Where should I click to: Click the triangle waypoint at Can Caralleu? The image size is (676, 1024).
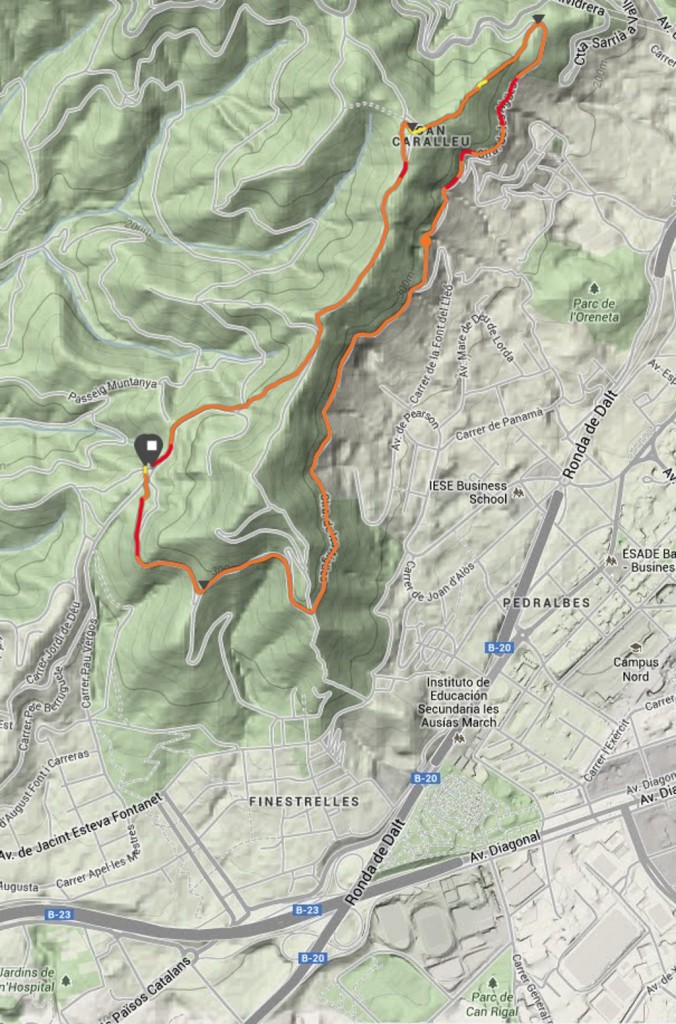[412, 126]
